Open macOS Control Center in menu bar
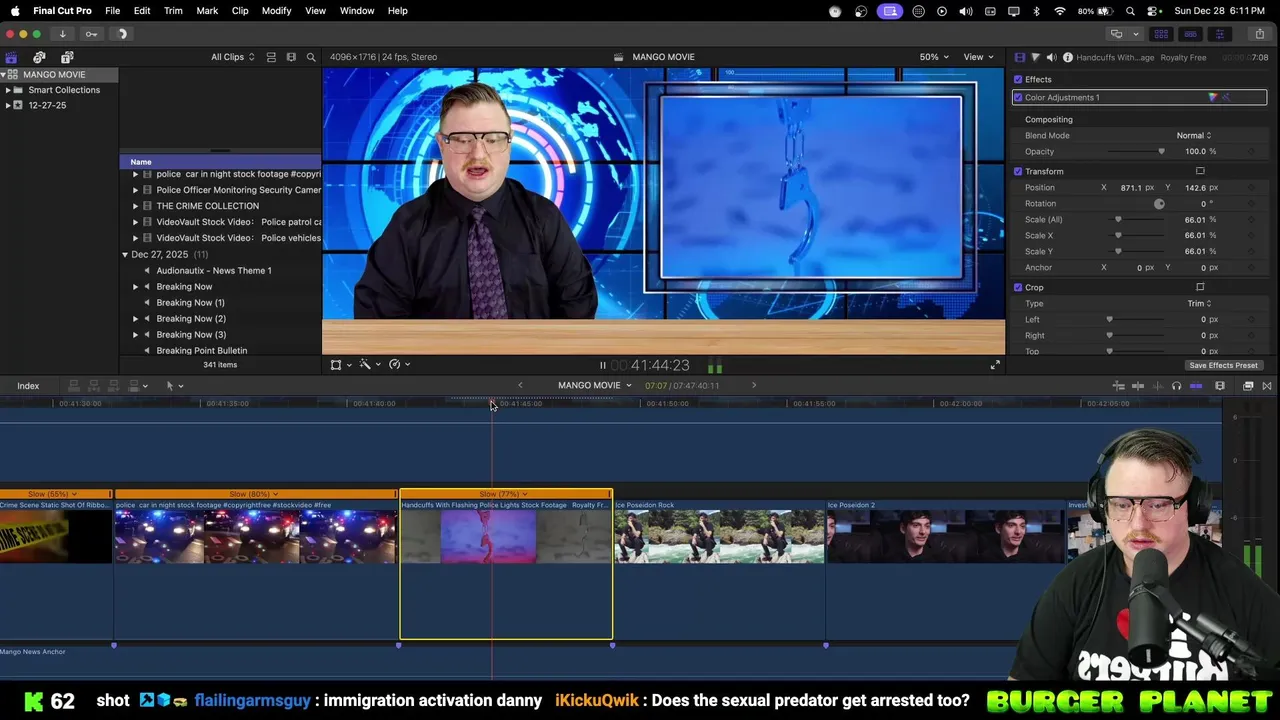Screen dimensions: 1280x720 [1153, 11]
